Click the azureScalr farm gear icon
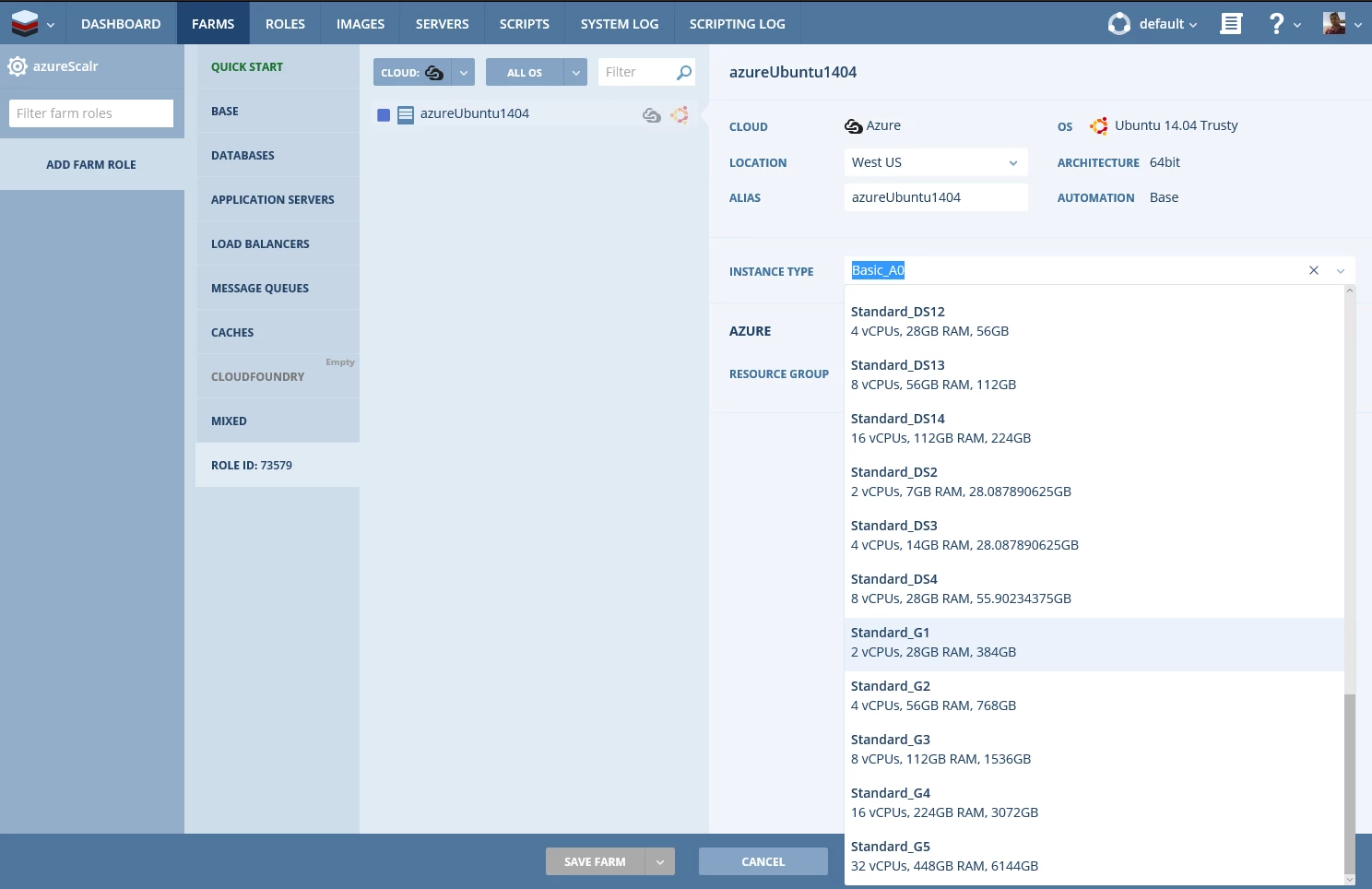1372x889 pixels. coord(18,66)
